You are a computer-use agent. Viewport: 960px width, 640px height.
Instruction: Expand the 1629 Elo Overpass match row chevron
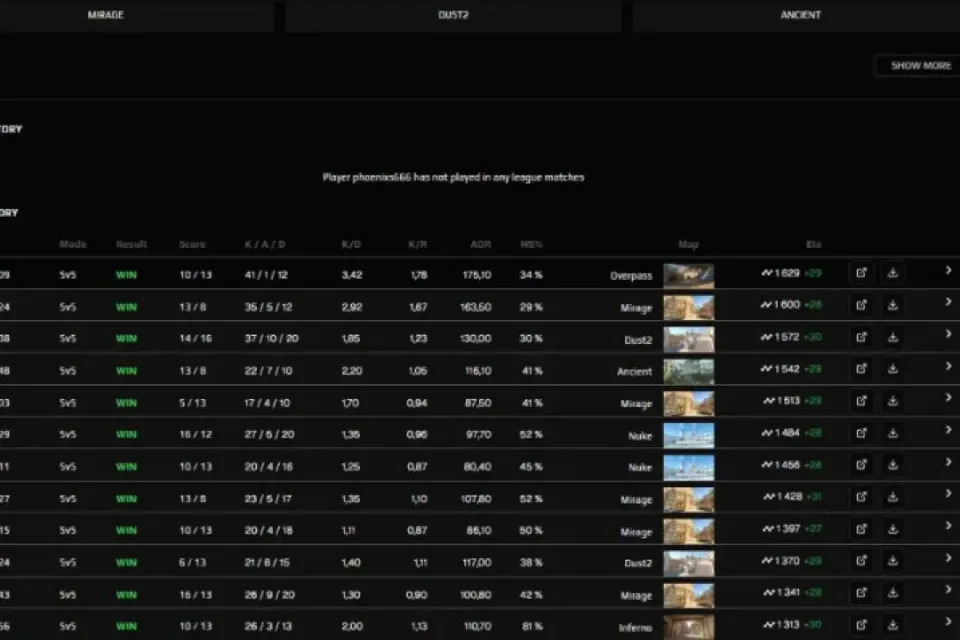[948, 270]
